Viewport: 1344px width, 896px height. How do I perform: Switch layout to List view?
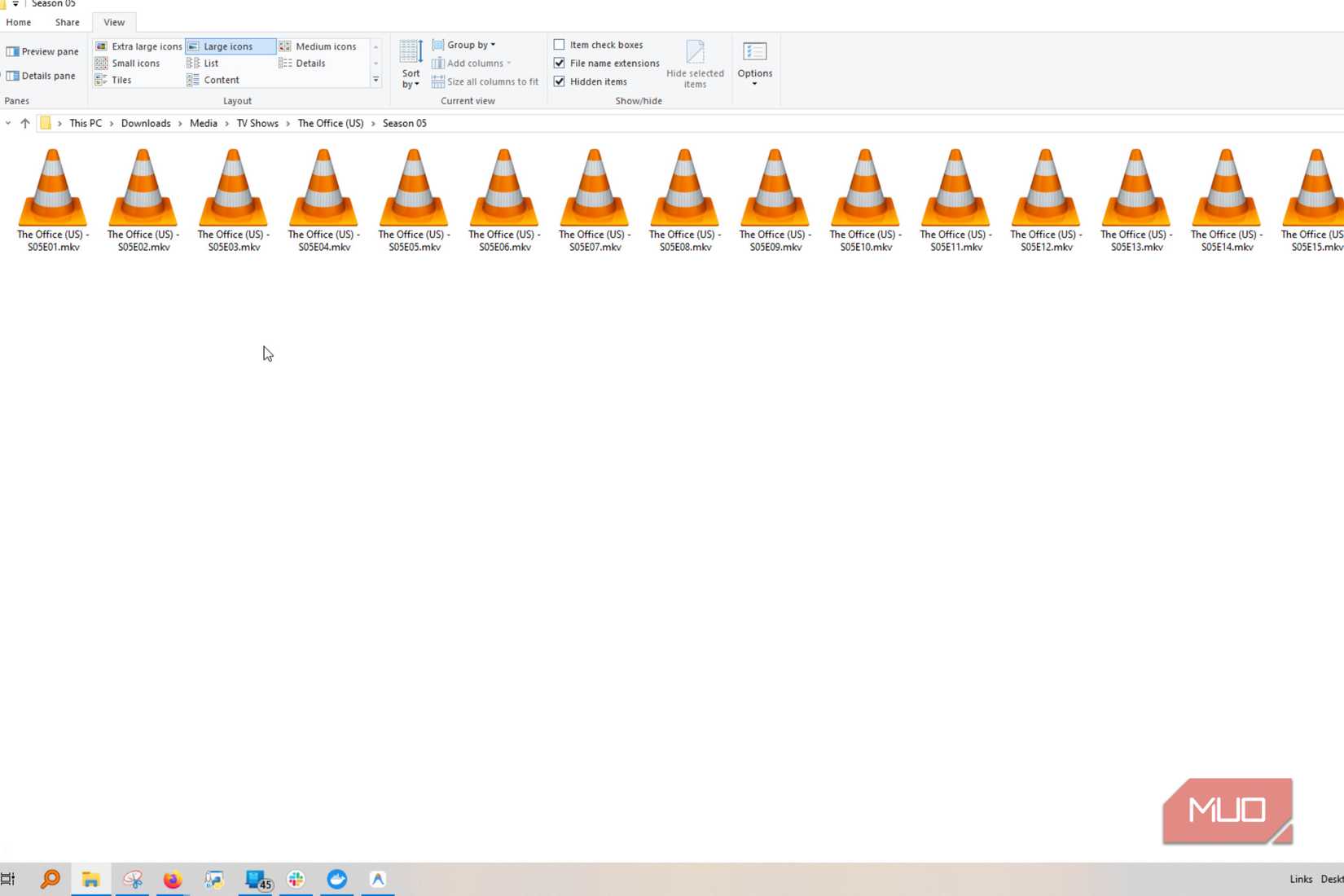pyautogui.click(x=203, y=63)
